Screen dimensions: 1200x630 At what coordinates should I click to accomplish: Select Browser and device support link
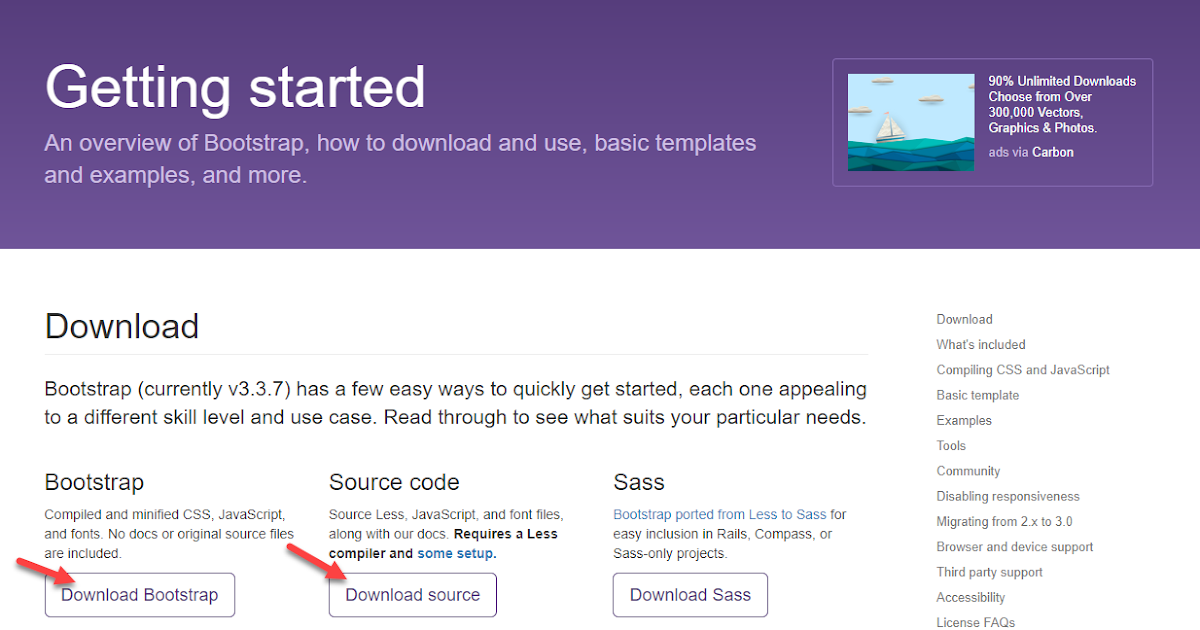coord(1014,547)
